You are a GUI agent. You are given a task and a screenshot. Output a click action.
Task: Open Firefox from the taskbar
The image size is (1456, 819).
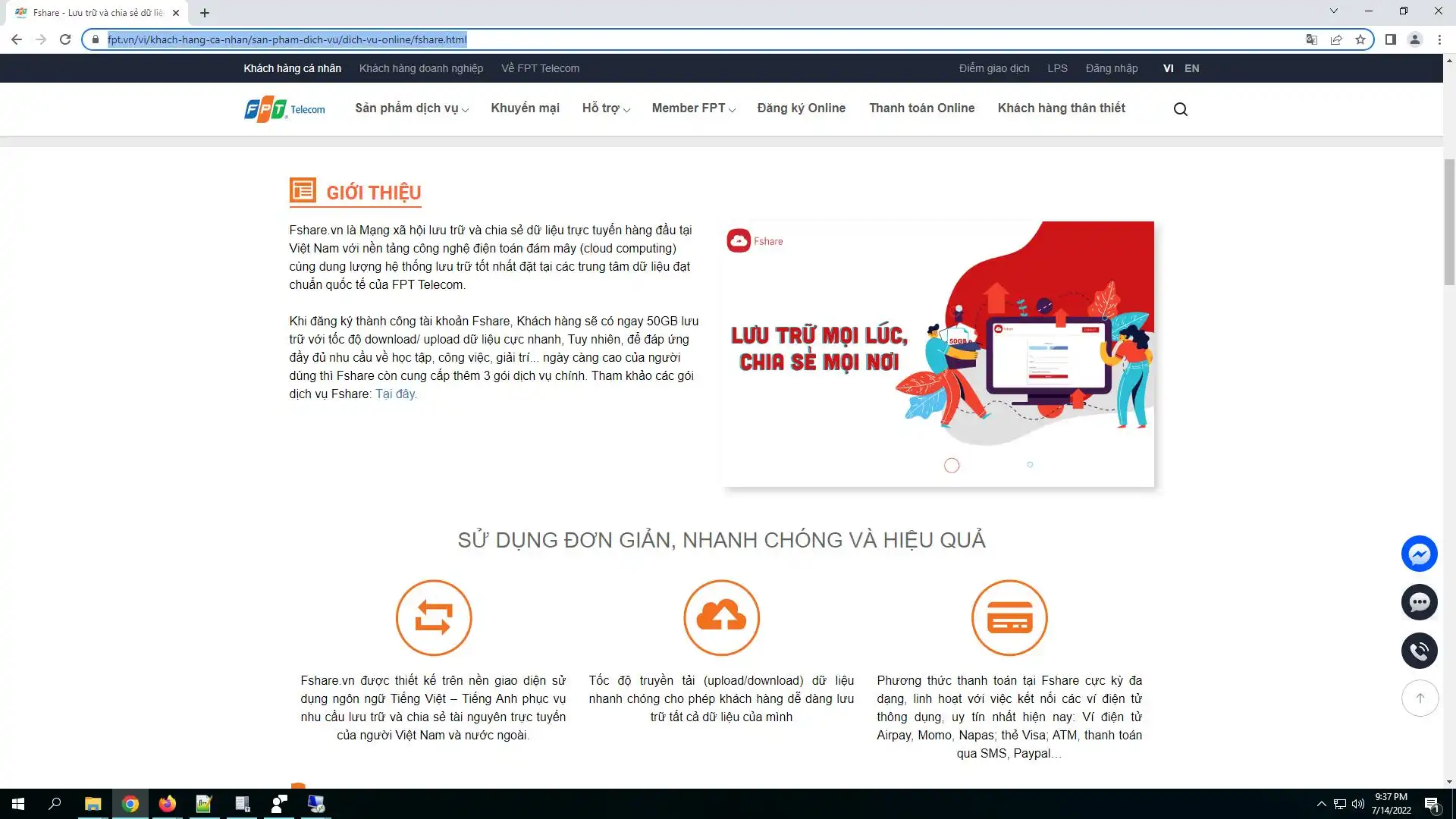pos(167,804)
